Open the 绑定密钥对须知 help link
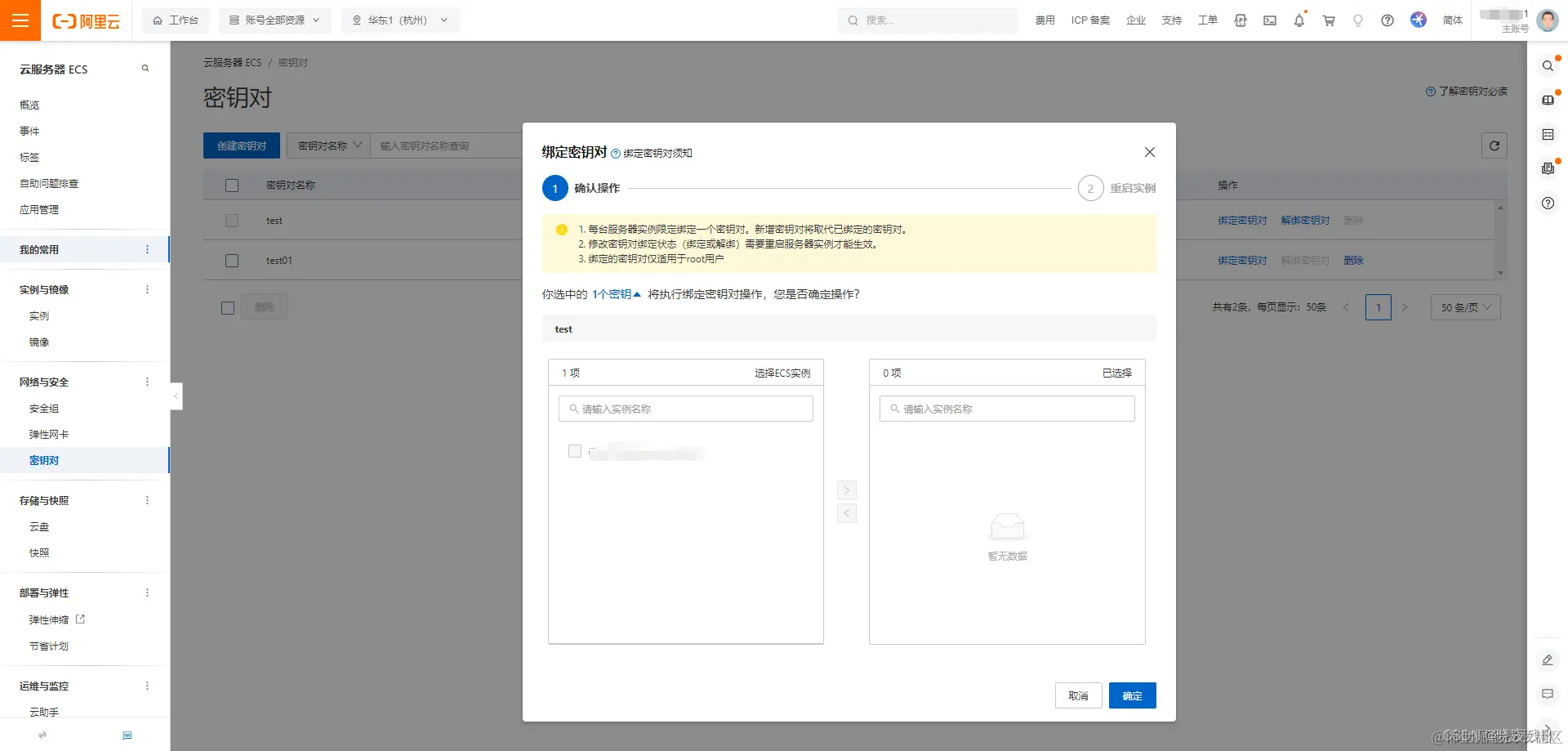1568x751 pixels. [x=652, y=153]
